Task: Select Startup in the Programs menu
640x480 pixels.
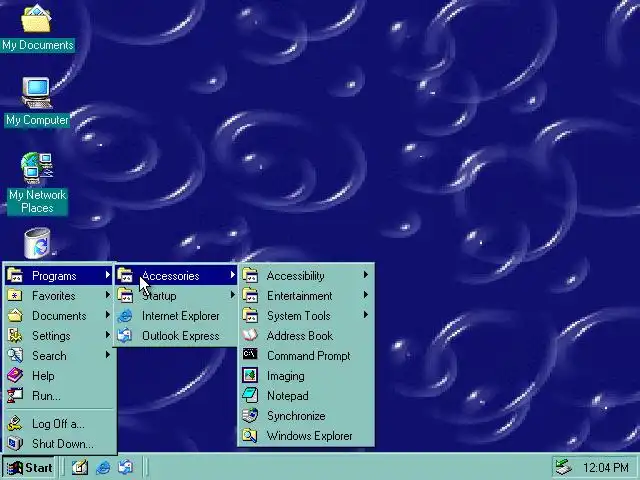Action: (176, 296)
